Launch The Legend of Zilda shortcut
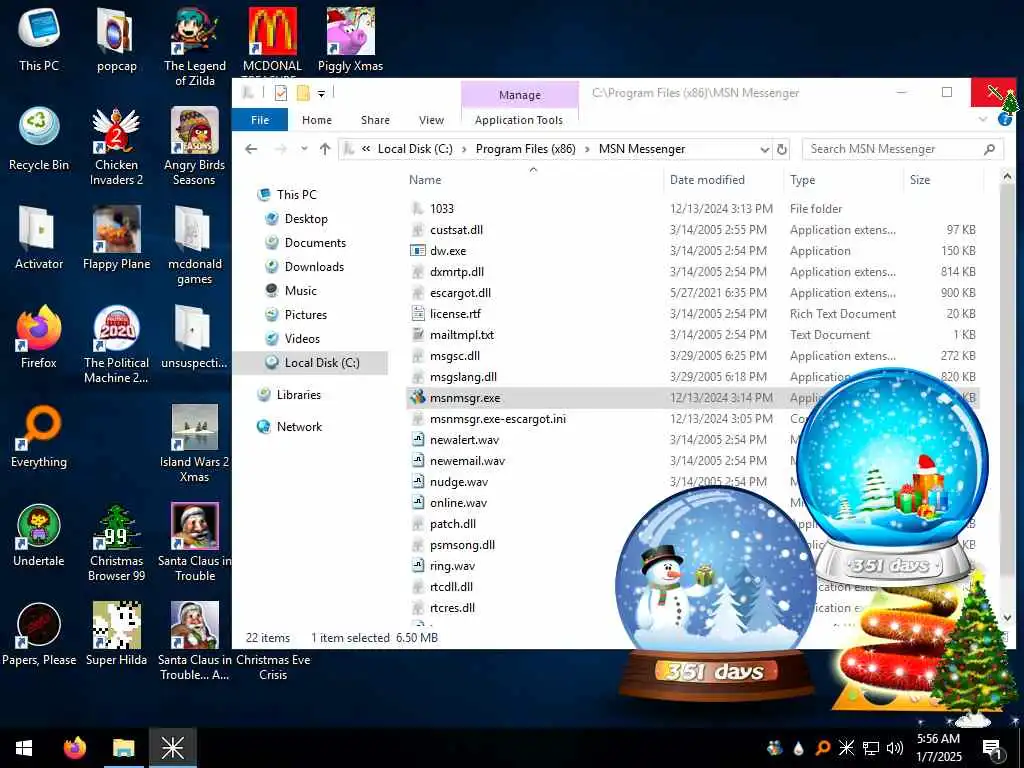This screenshot has height=768, width=1024. (x=195, y=46)
